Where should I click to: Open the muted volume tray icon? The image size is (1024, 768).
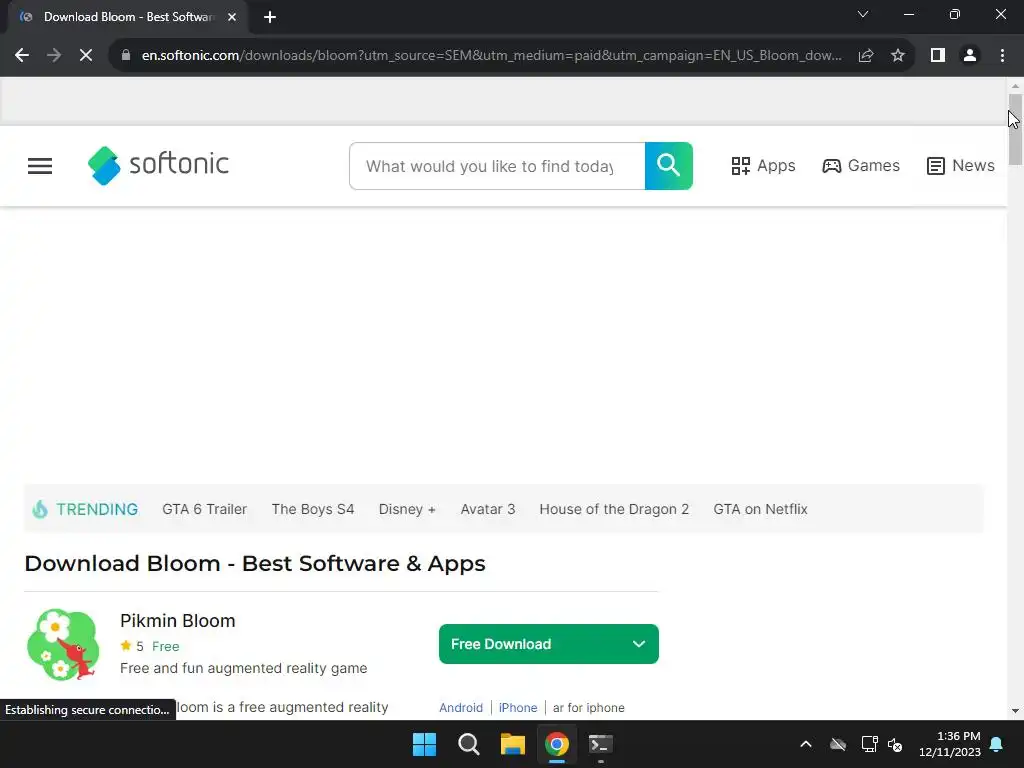[x=895, y=744]
